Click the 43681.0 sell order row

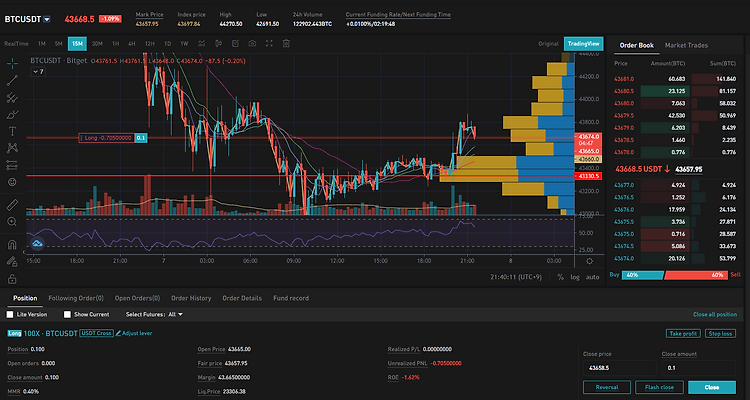pyautogui.click(x=675, y=78)
